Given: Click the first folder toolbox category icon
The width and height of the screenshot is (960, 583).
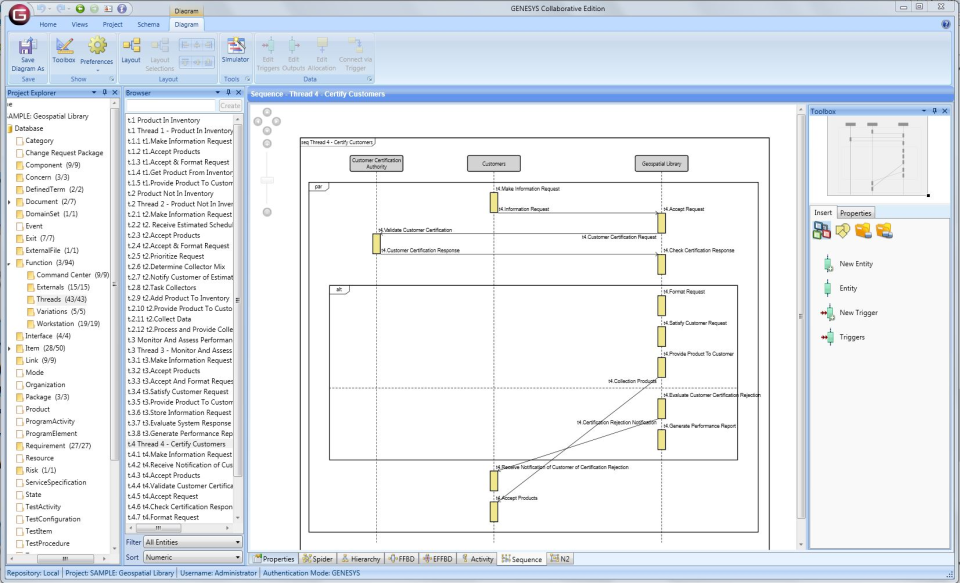Looking at the screenshot, I should tap(863, 230).
